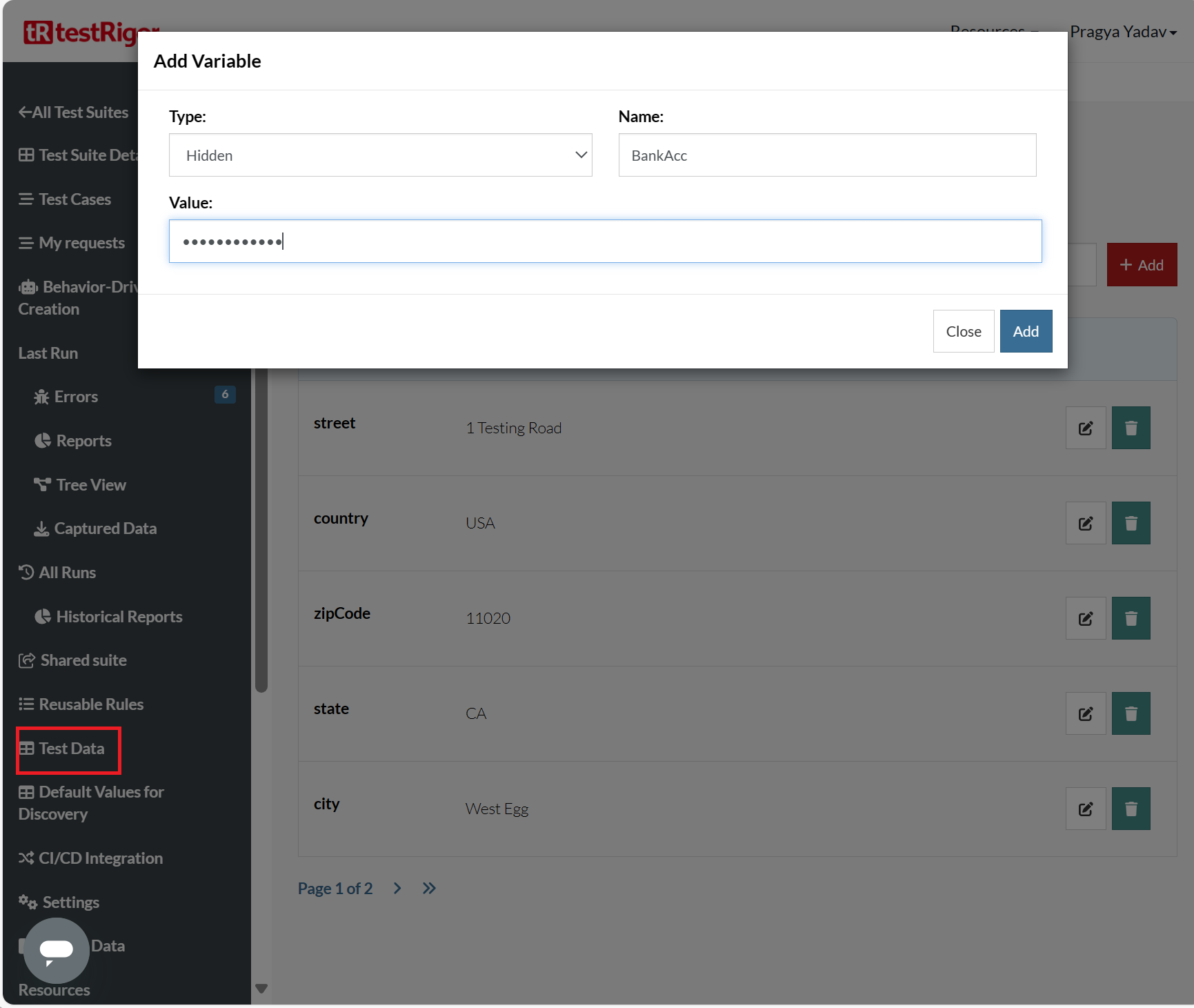Viewport: 1194px width, 1008px height.
Task: Open Test Data in sidebar
Action: pyautogui.click(x=70, y=749)
